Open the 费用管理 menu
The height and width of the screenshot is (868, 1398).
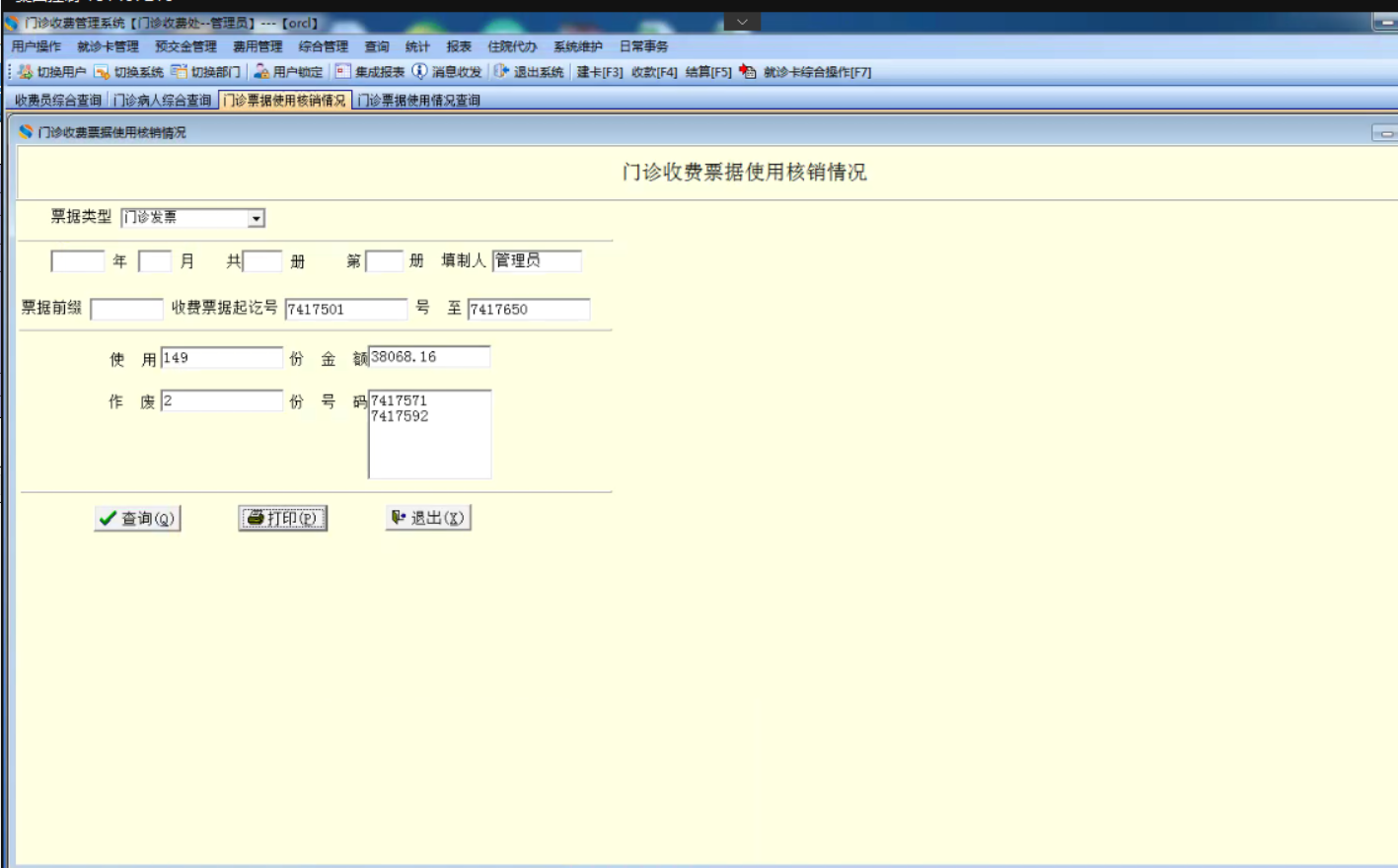coord(258,46)
